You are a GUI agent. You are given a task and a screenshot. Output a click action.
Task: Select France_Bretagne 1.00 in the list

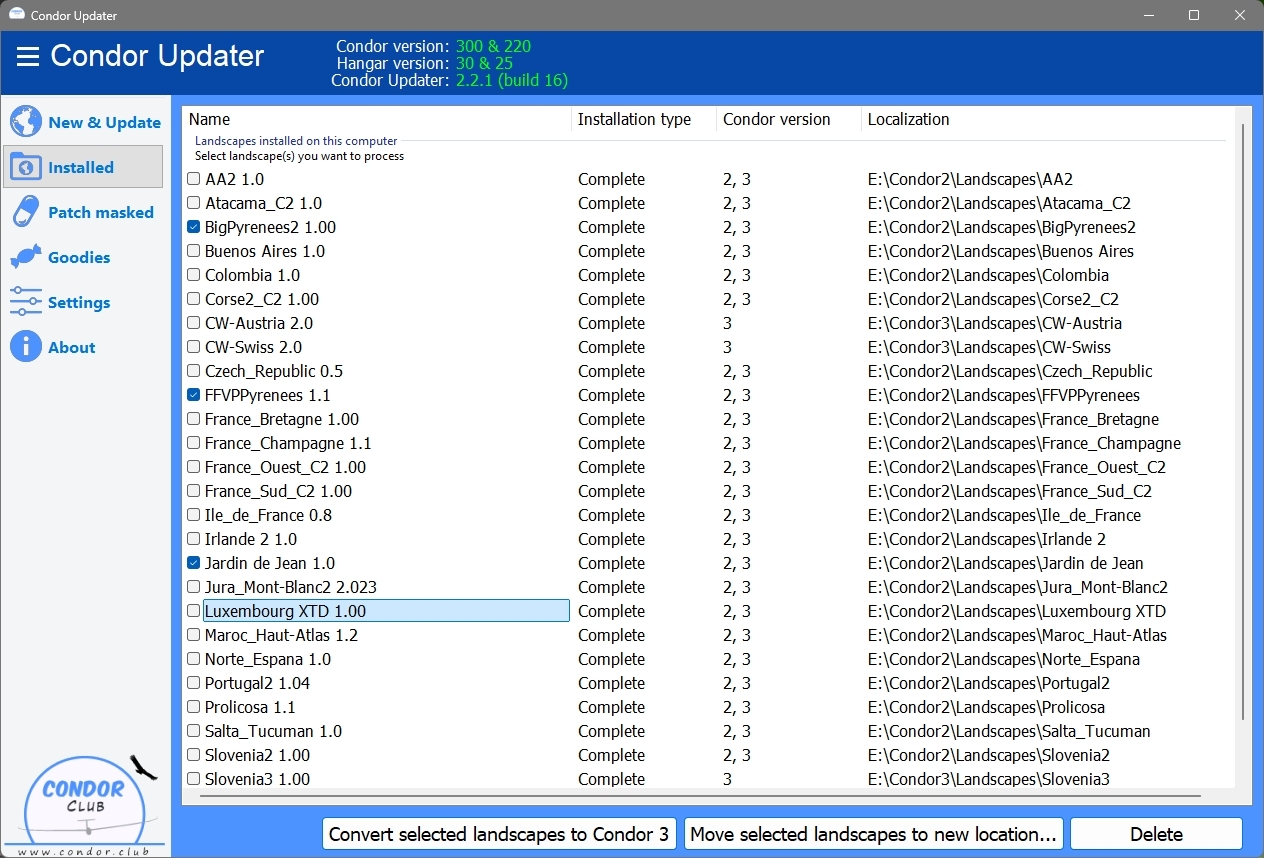[281, 419]
